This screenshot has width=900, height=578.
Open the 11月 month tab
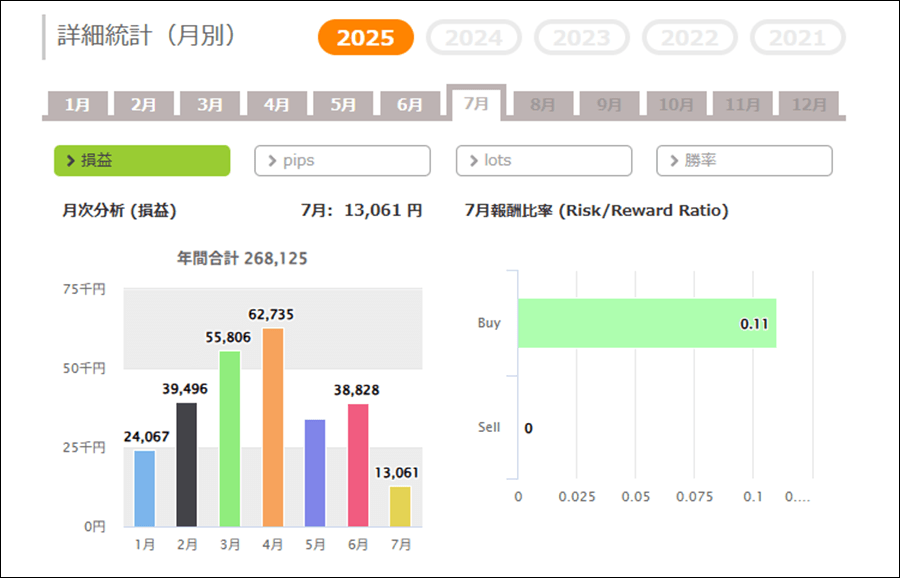coord(743,104)
